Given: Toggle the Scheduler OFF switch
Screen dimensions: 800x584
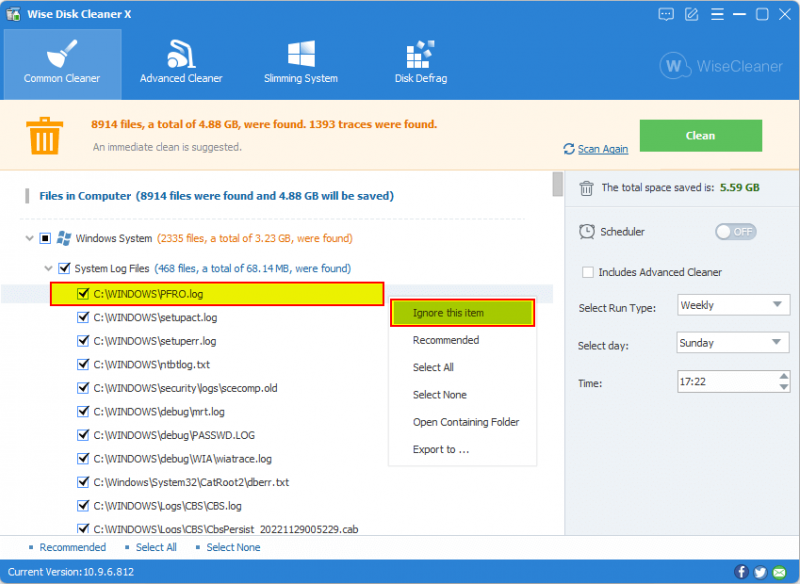Looking at the screenshot, I should tap(735, 232).
